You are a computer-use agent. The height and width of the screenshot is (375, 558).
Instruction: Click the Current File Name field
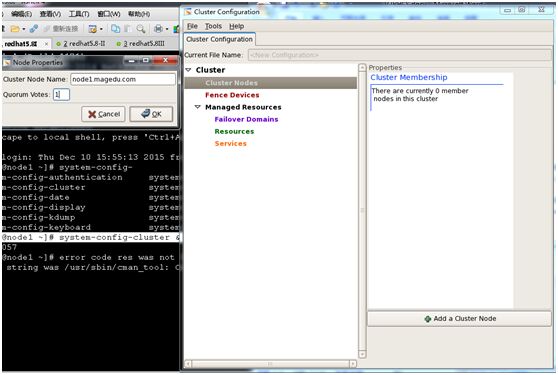coord(399,55)
